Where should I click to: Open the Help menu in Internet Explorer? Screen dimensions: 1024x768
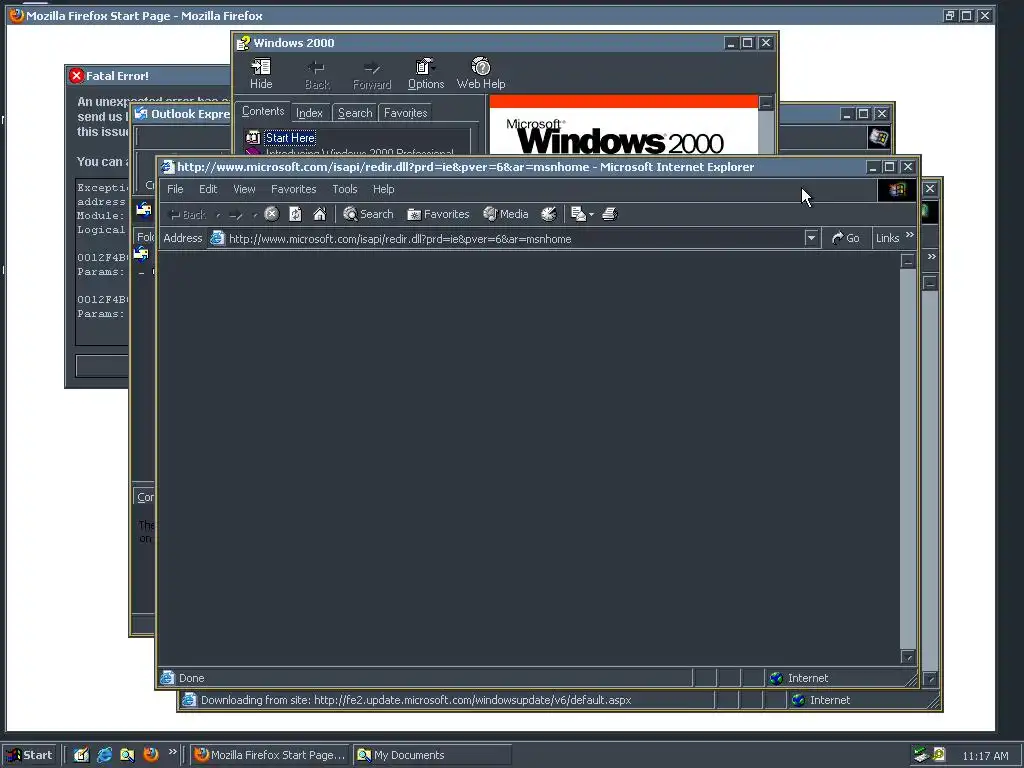click(383, 189)
